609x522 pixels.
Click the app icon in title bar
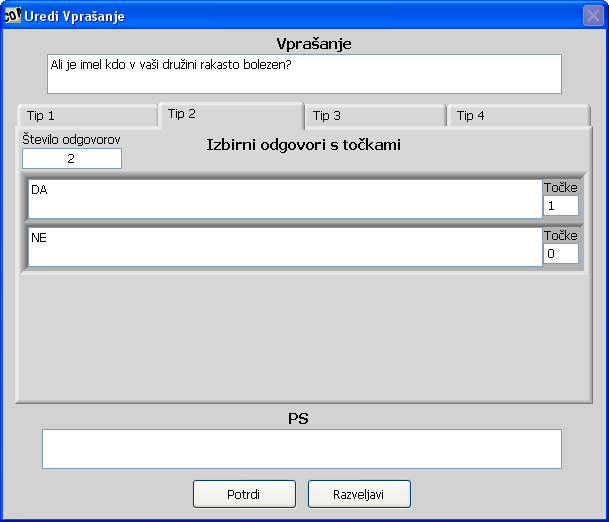(12, 16)
